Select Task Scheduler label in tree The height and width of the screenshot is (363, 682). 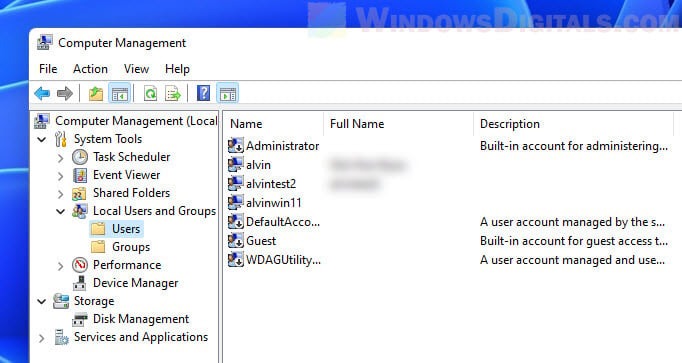click(131, 157)
